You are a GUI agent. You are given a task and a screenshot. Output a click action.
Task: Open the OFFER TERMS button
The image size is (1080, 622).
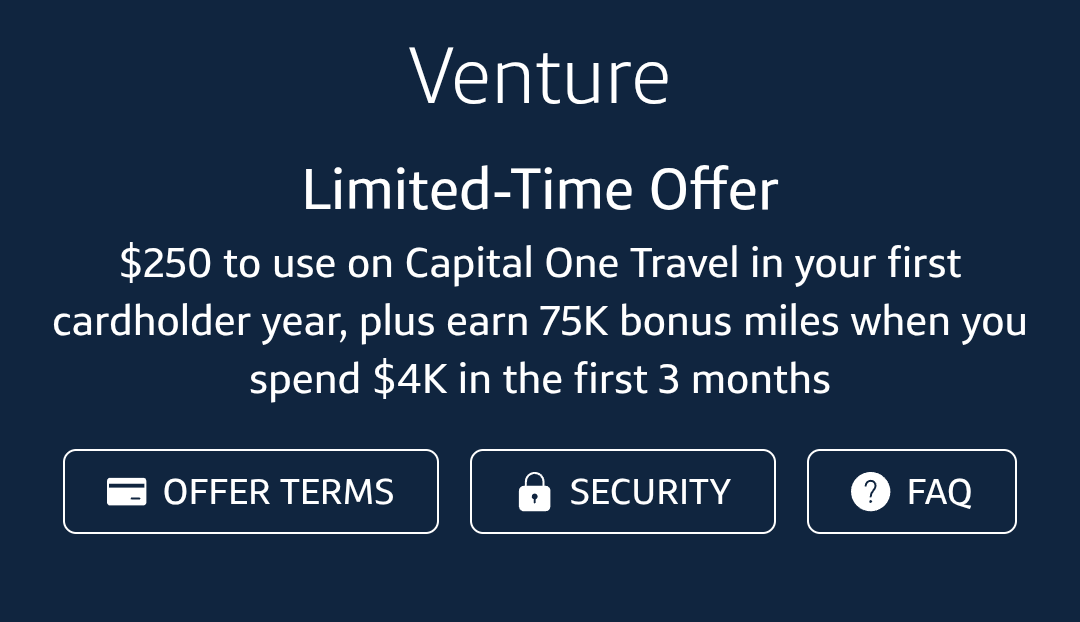point(250,491)
